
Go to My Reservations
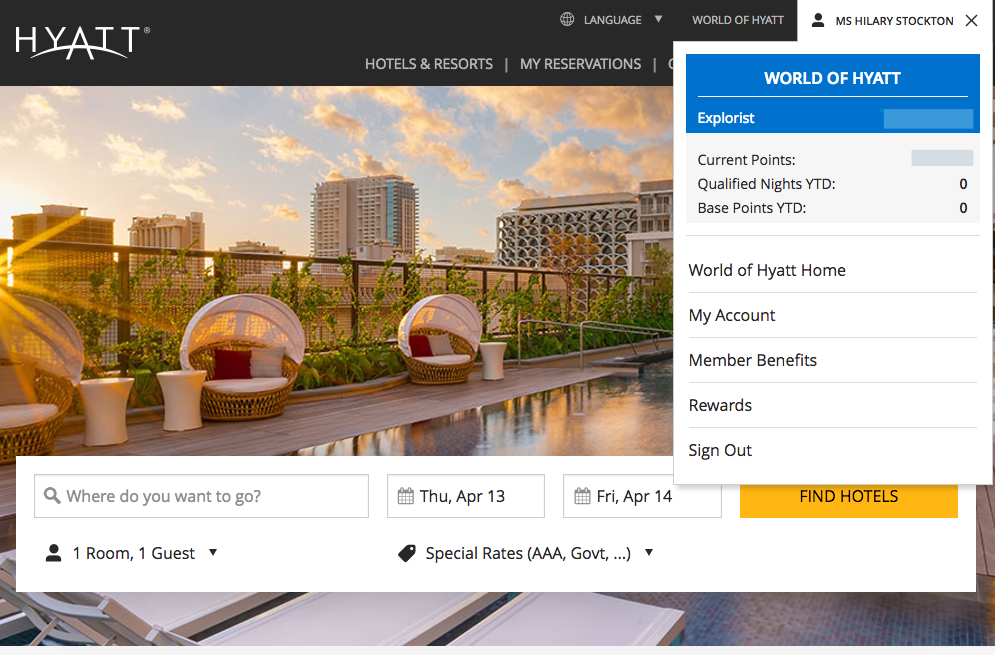pos(581,64)
